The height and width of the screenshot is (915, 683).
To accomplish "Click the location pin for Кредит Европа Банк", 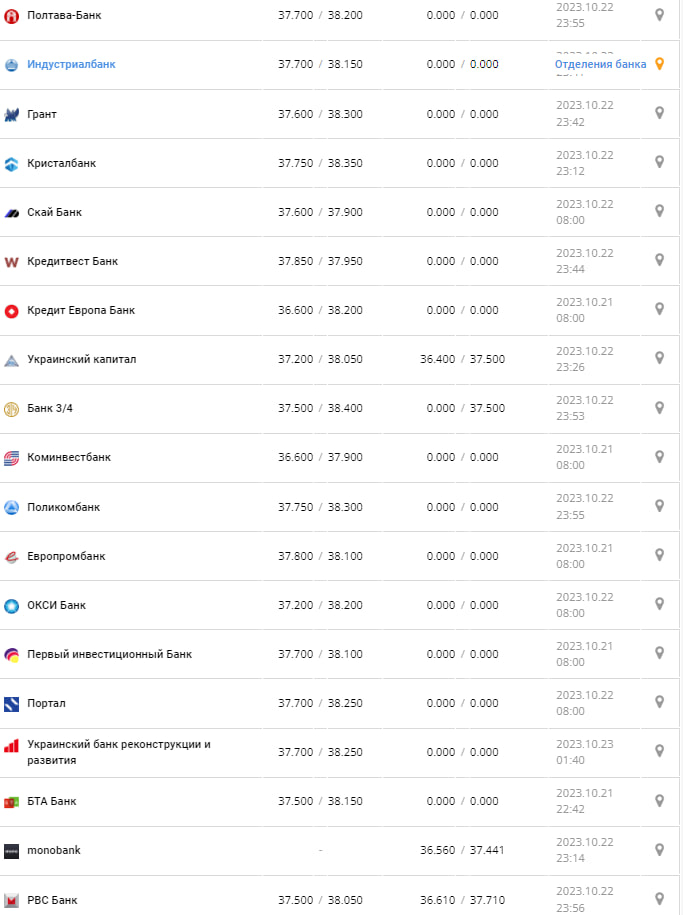I will pos(659,309).
